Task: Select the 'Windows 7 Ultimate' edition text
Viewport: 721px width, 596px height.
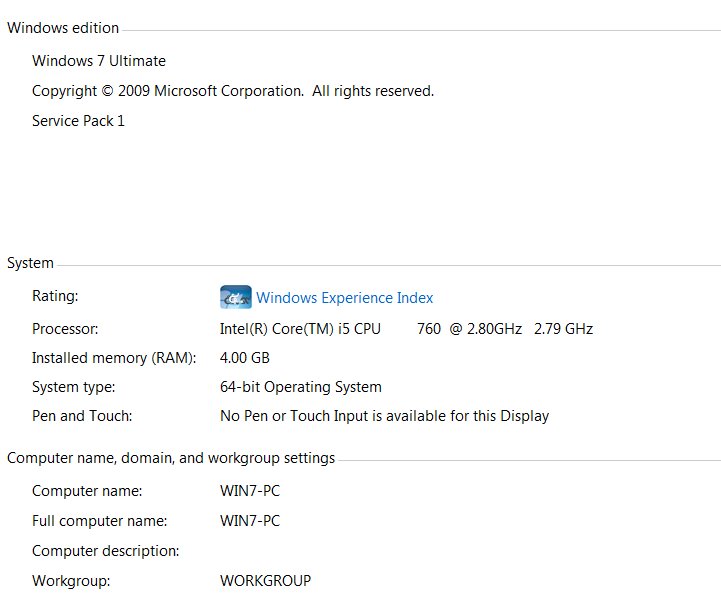Action: (99, 61)
